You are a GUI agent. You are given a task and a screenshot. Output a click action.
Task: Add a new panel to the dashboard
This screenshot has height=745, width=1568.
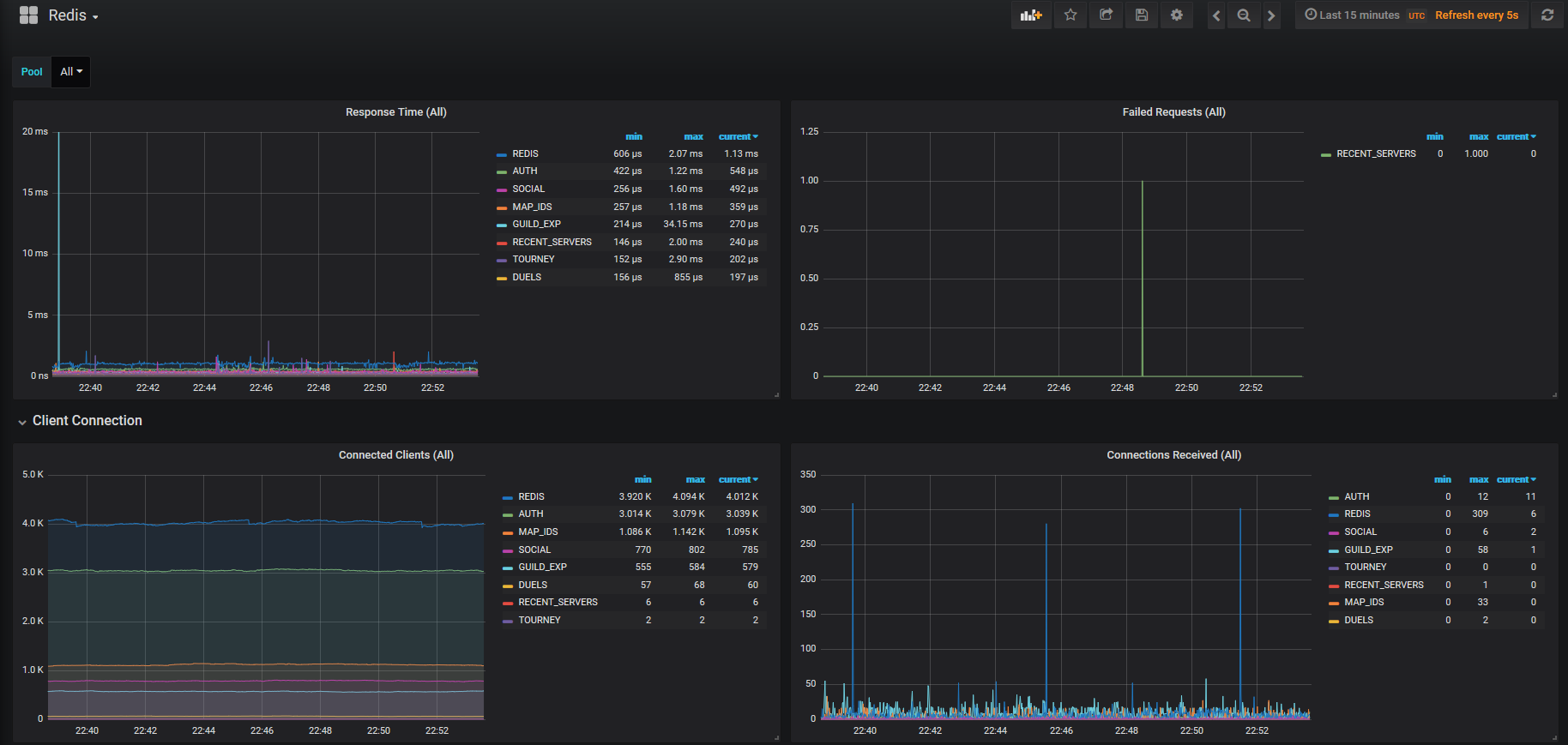pos(1031,15)
